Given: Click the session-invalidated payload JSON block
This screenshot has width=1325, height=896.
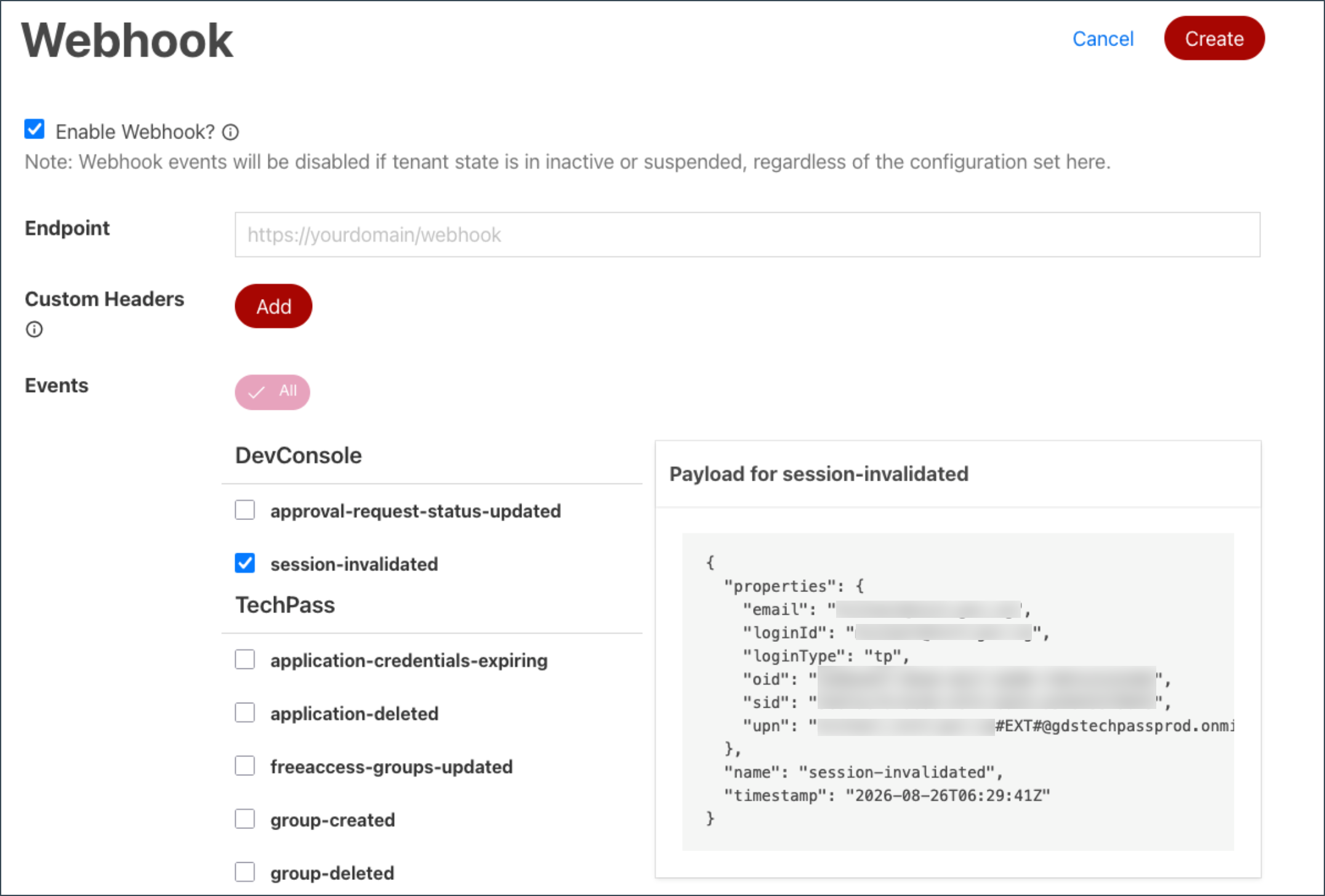Looking at the screenshot, I should (x=958, y=691).
